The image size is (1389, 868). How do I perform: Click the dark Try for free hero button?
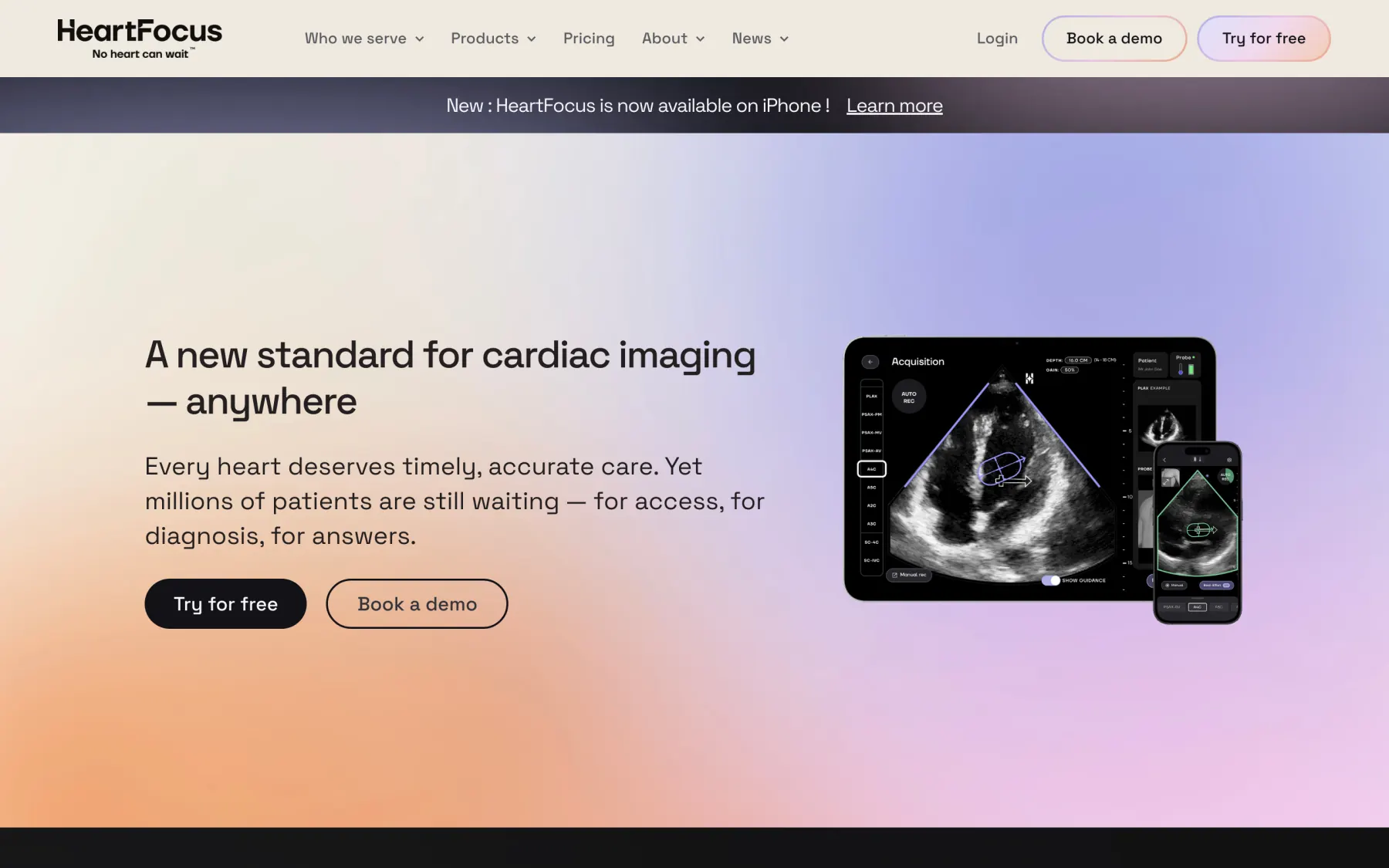click(x=225, y=604)
